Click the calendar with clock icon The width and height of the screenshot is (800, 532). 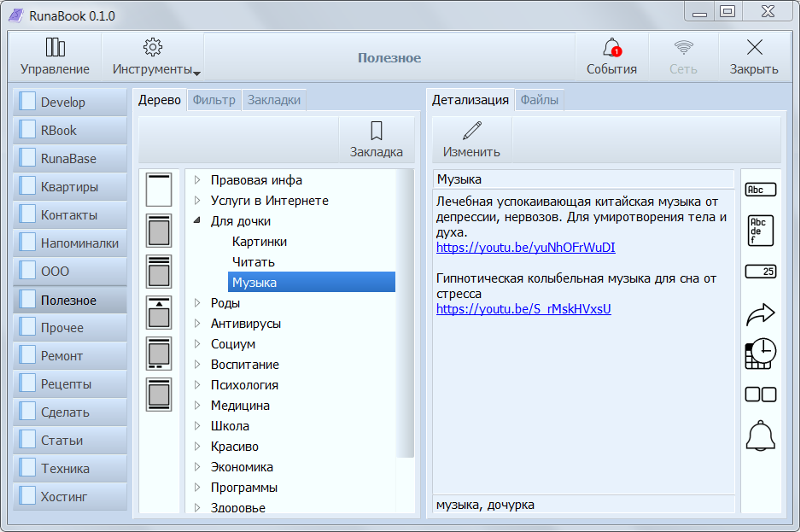[760, 353]
